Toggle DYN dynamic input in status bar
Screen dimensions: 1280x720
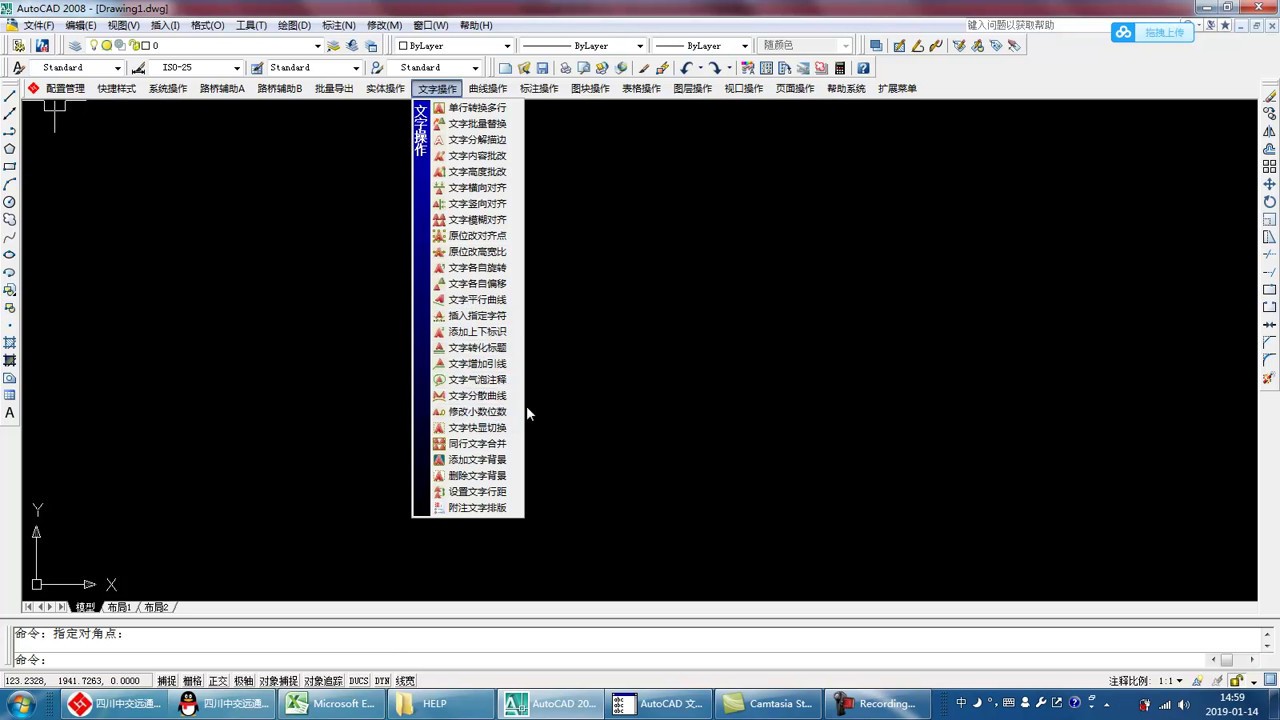(382, 681)
